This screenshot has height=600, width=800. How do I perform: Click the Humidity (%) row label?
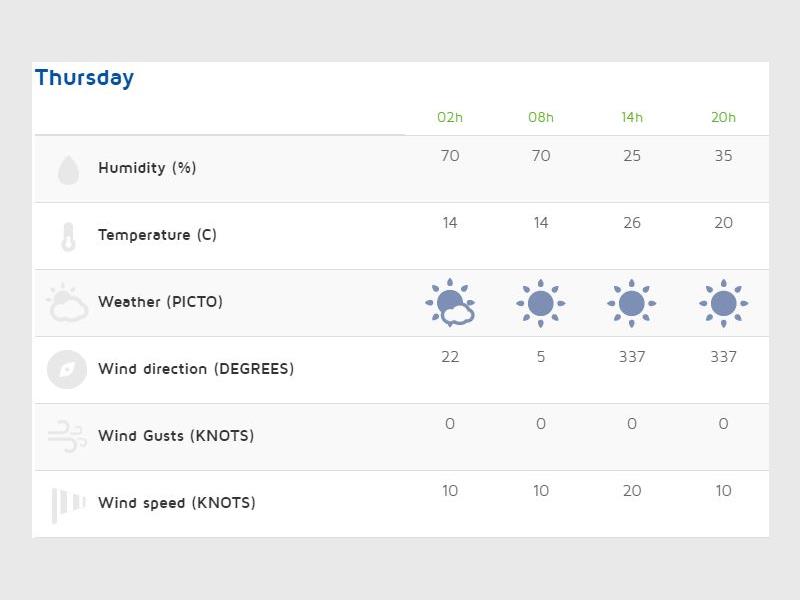coord(147,168)
